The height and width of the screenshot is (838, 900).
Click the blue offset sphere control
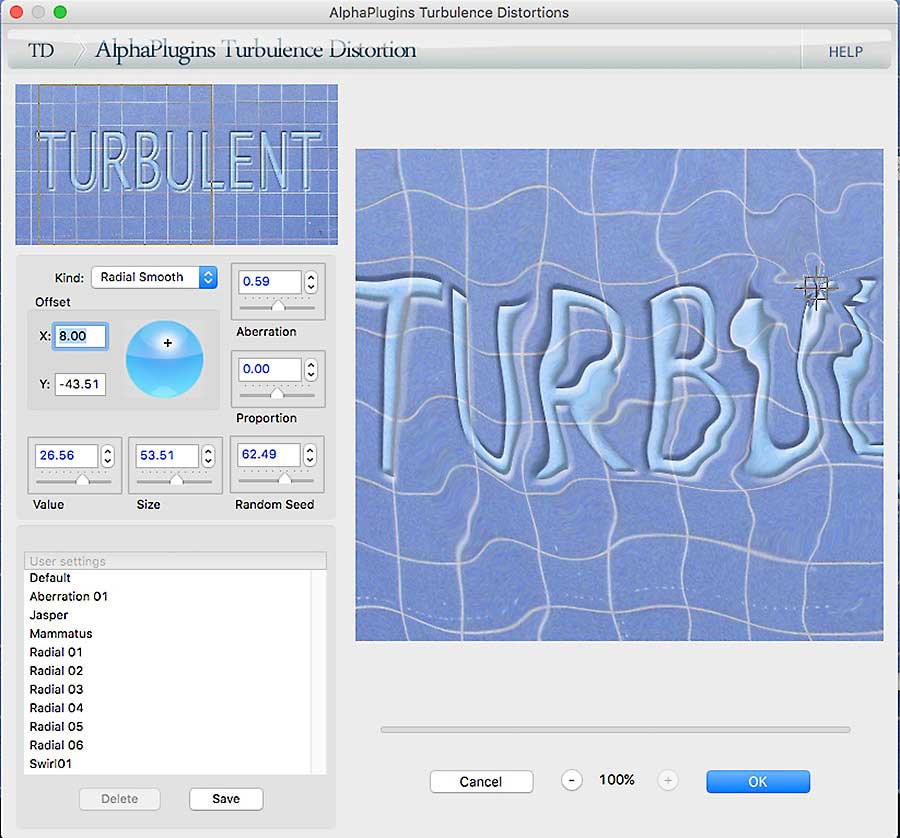164,357
